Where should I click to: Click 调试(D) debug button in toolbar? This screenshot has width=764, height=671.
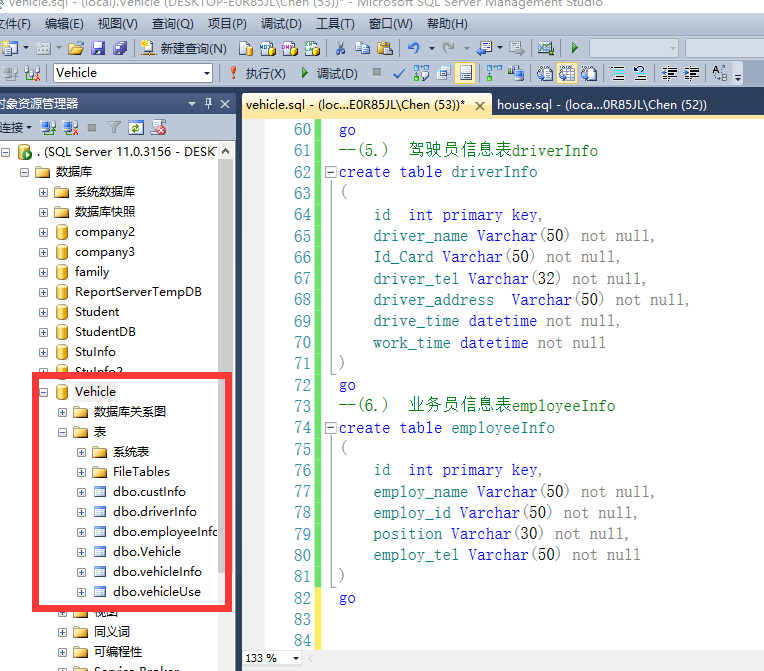329,74
